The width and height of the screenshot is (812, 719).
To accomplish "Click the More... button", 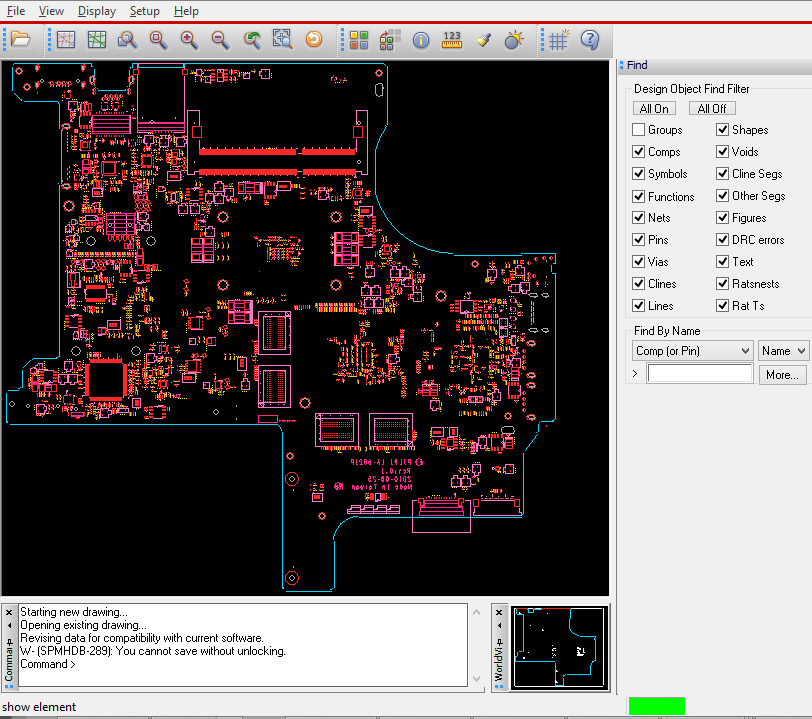I will pos(781,375).
